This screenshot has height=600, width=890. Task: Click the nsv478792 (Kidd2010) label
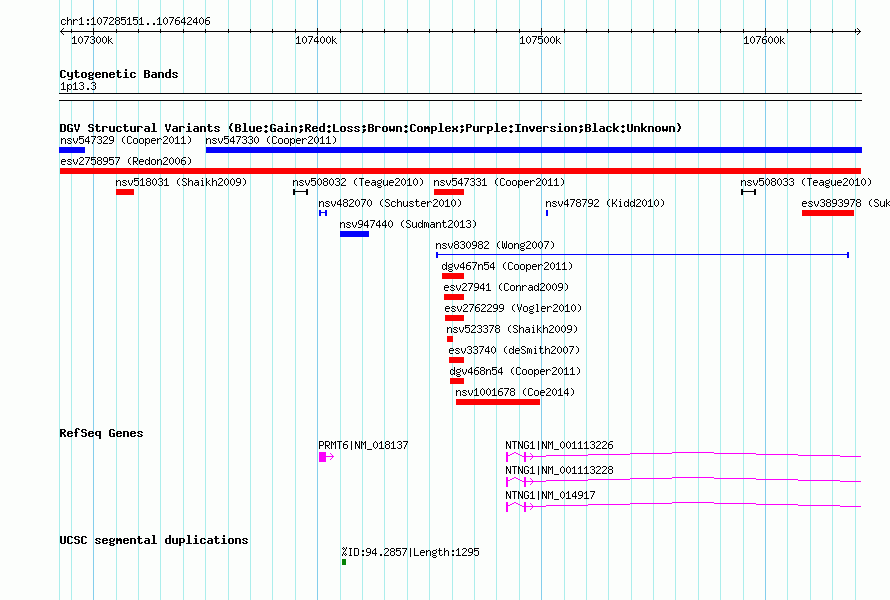(605, 203)
